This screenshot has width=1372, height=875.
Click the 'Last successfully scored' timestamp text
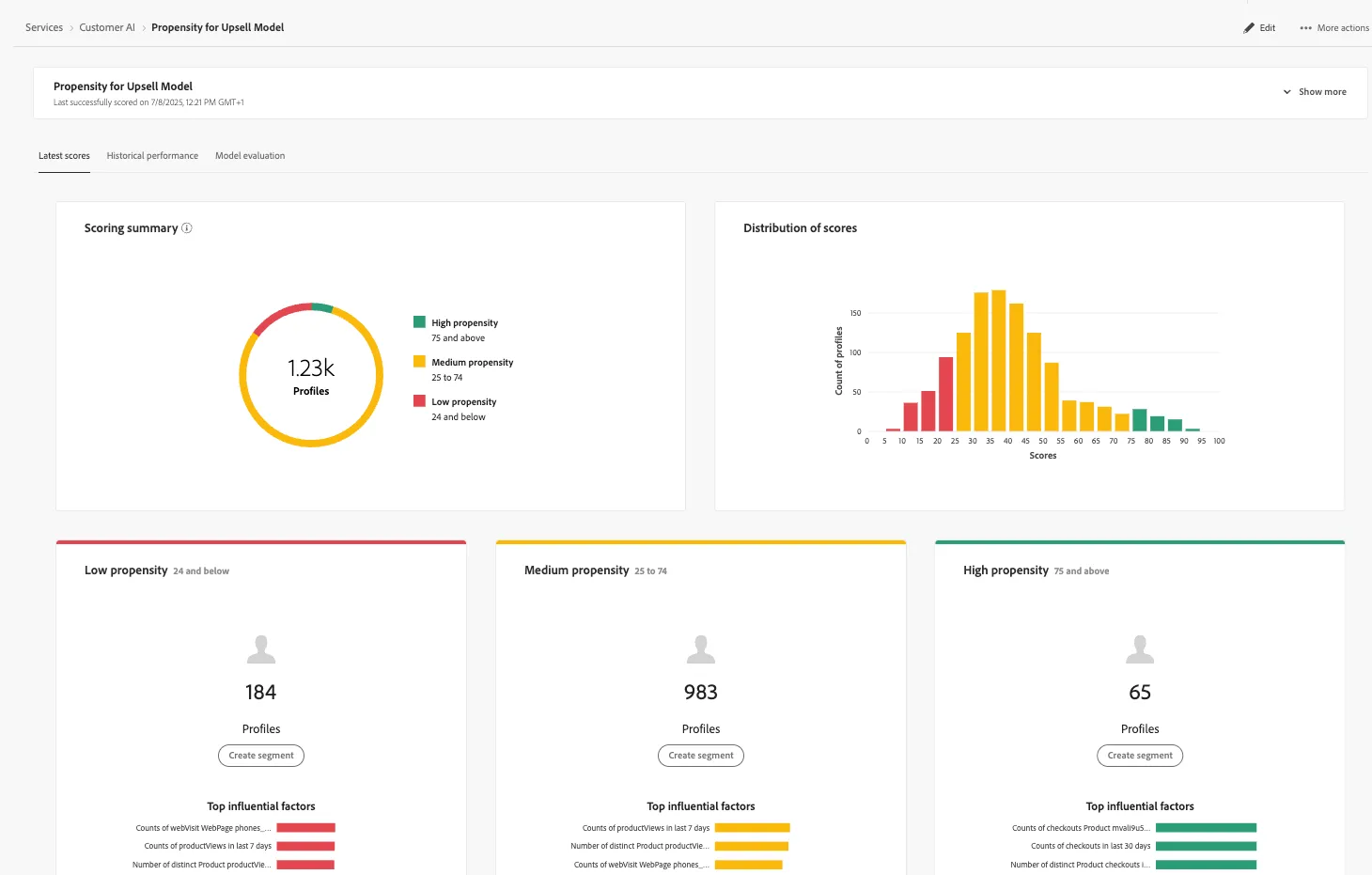[x=148, y=102]
